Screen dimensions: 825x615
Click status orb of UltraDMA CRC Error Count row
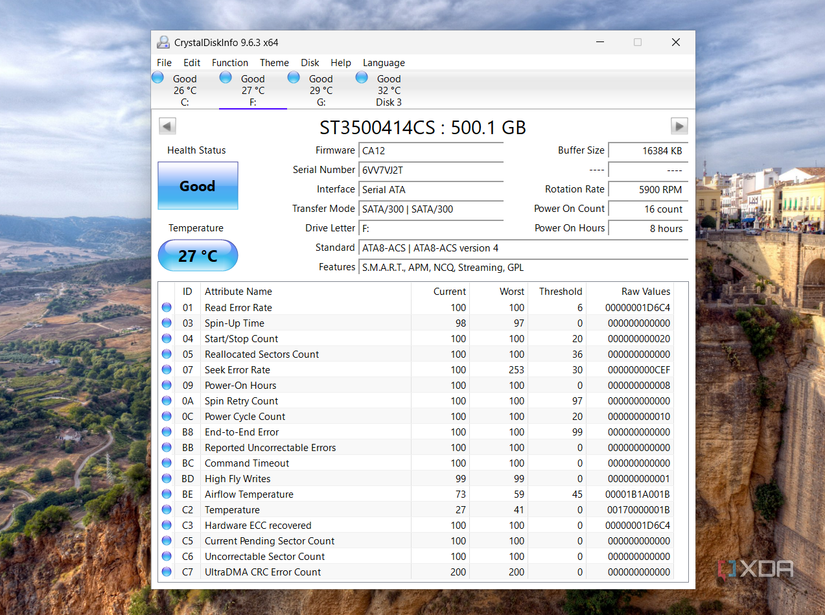click(x=167, y=571)
